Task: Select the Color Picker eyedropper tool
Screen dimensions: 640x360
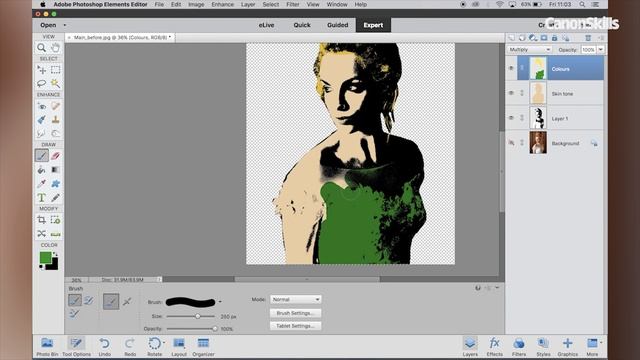Action: pos(41,184)
